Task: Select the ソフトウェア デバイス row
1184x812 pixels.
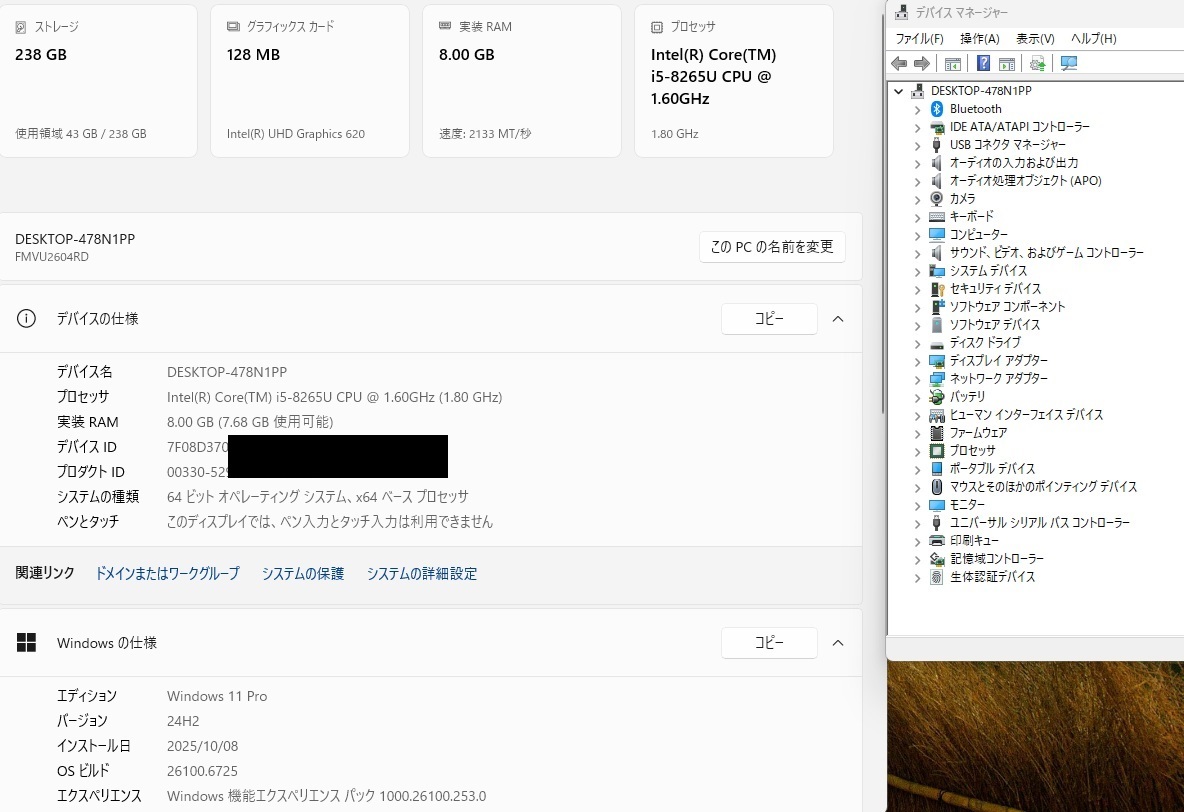Action: [x=994, y=325]
